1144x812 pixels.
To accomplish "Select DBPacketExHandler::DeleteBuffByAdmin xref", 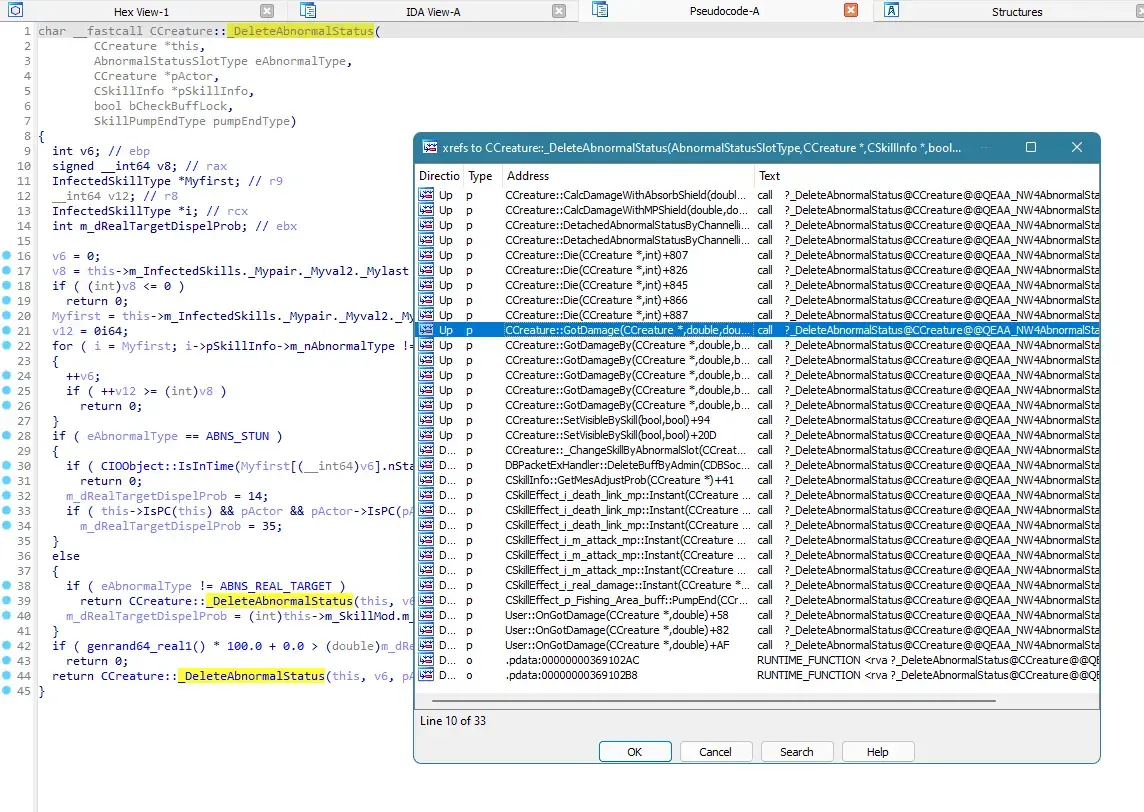I will click(757, 465).
